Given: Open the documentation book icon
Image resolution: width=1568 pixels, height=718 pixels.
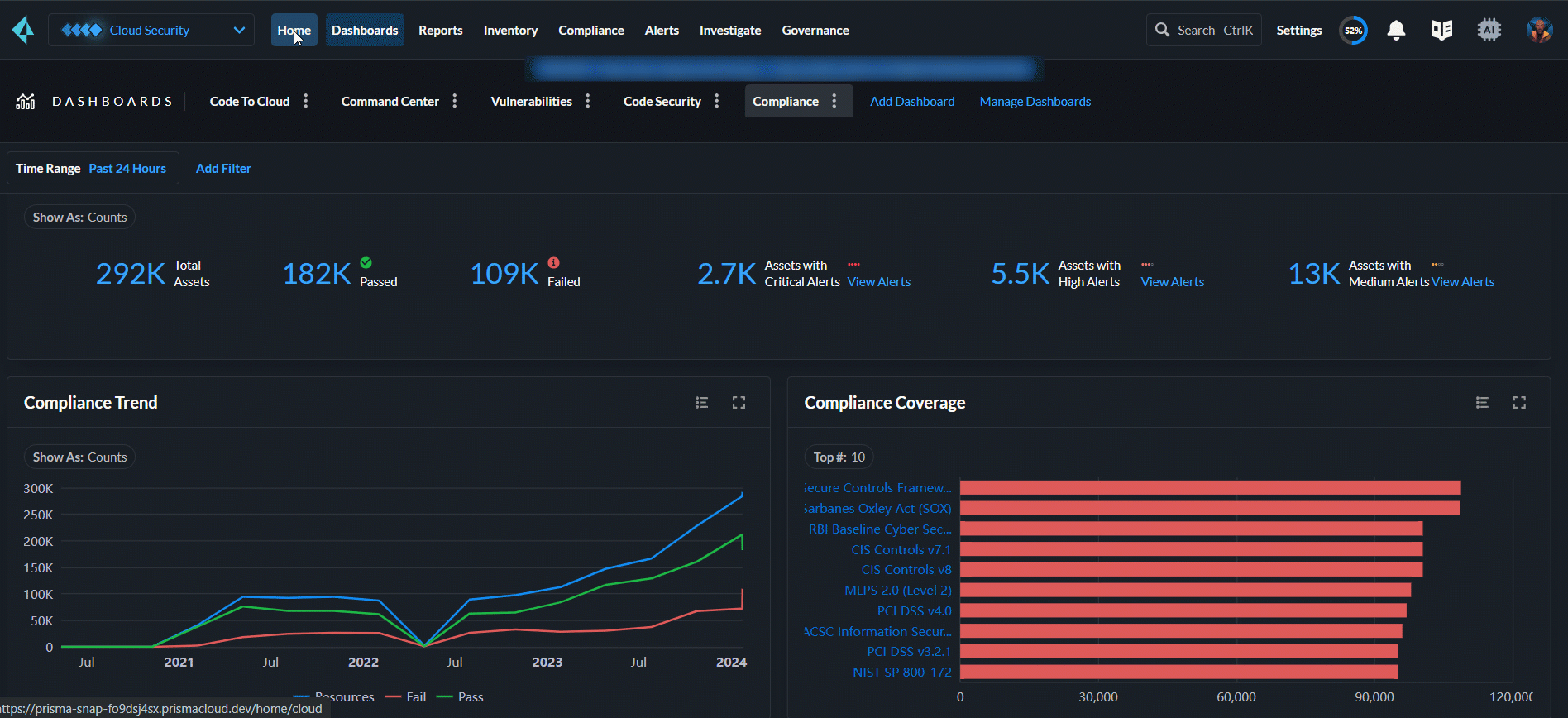Looking at the screenshot, I should 1441,31.
